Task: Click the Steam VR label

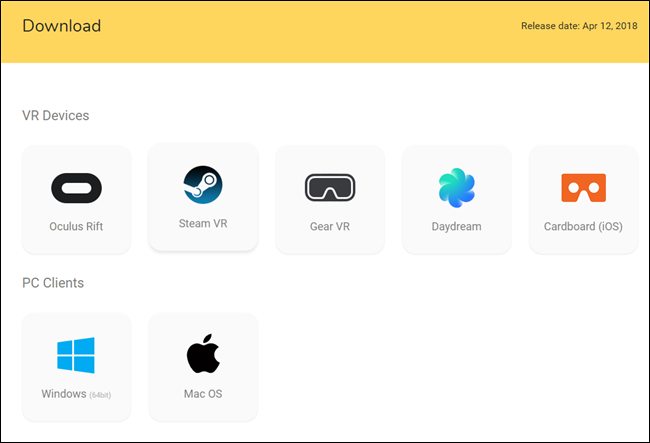Action: (203, 223)
